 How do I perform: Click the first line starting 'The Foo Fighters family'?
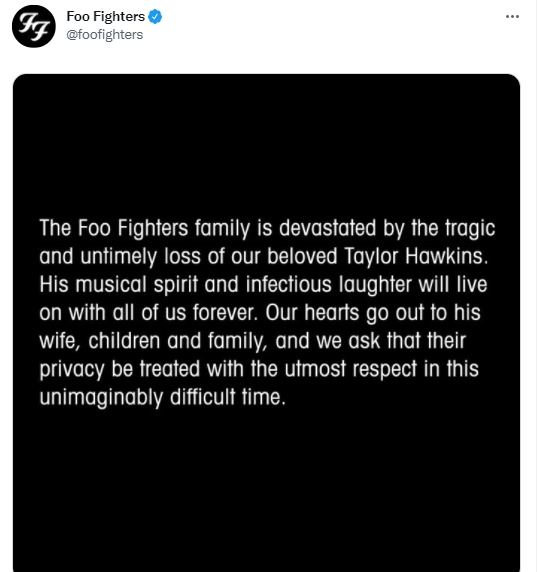pyautogui.click(x=267, y=228)
